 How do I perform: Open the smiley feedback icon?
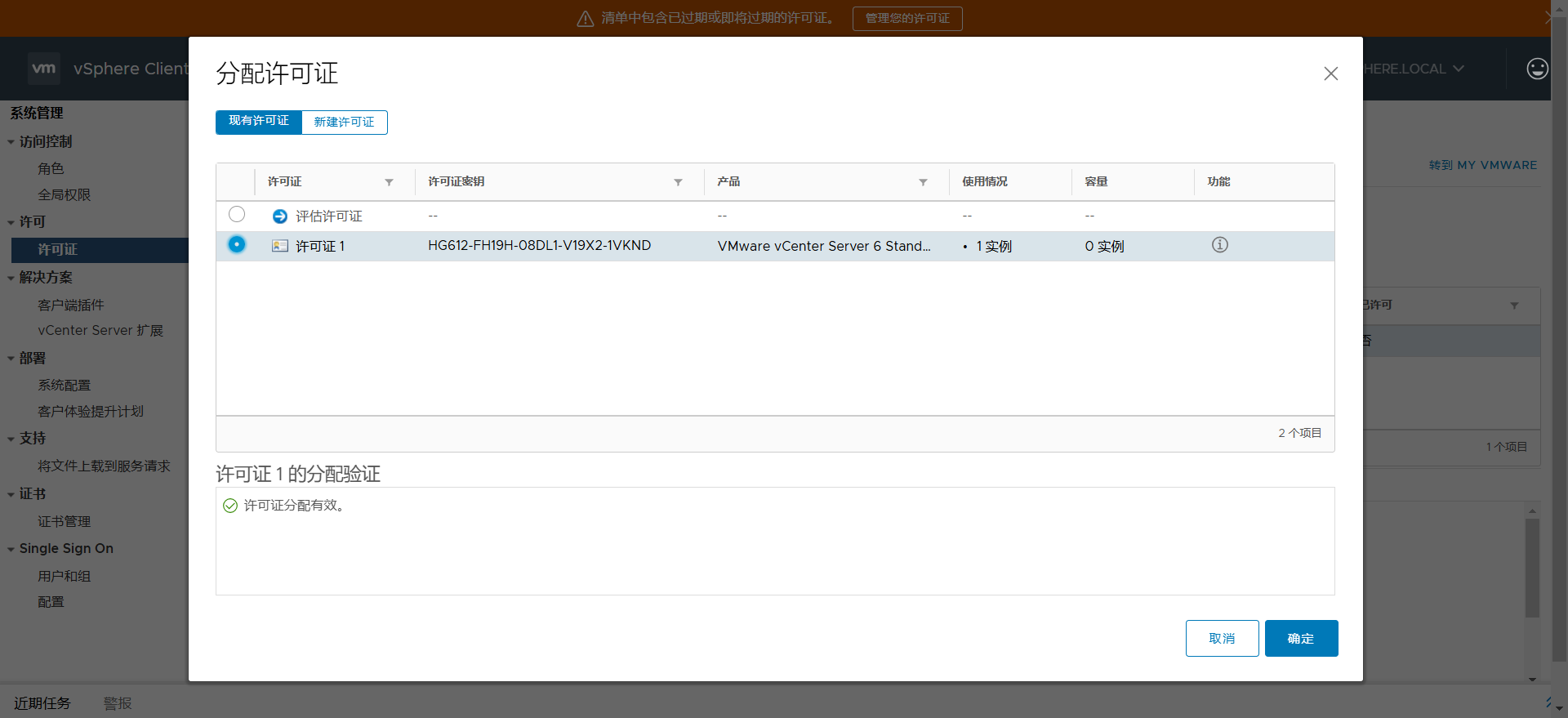coord(1537,69)
